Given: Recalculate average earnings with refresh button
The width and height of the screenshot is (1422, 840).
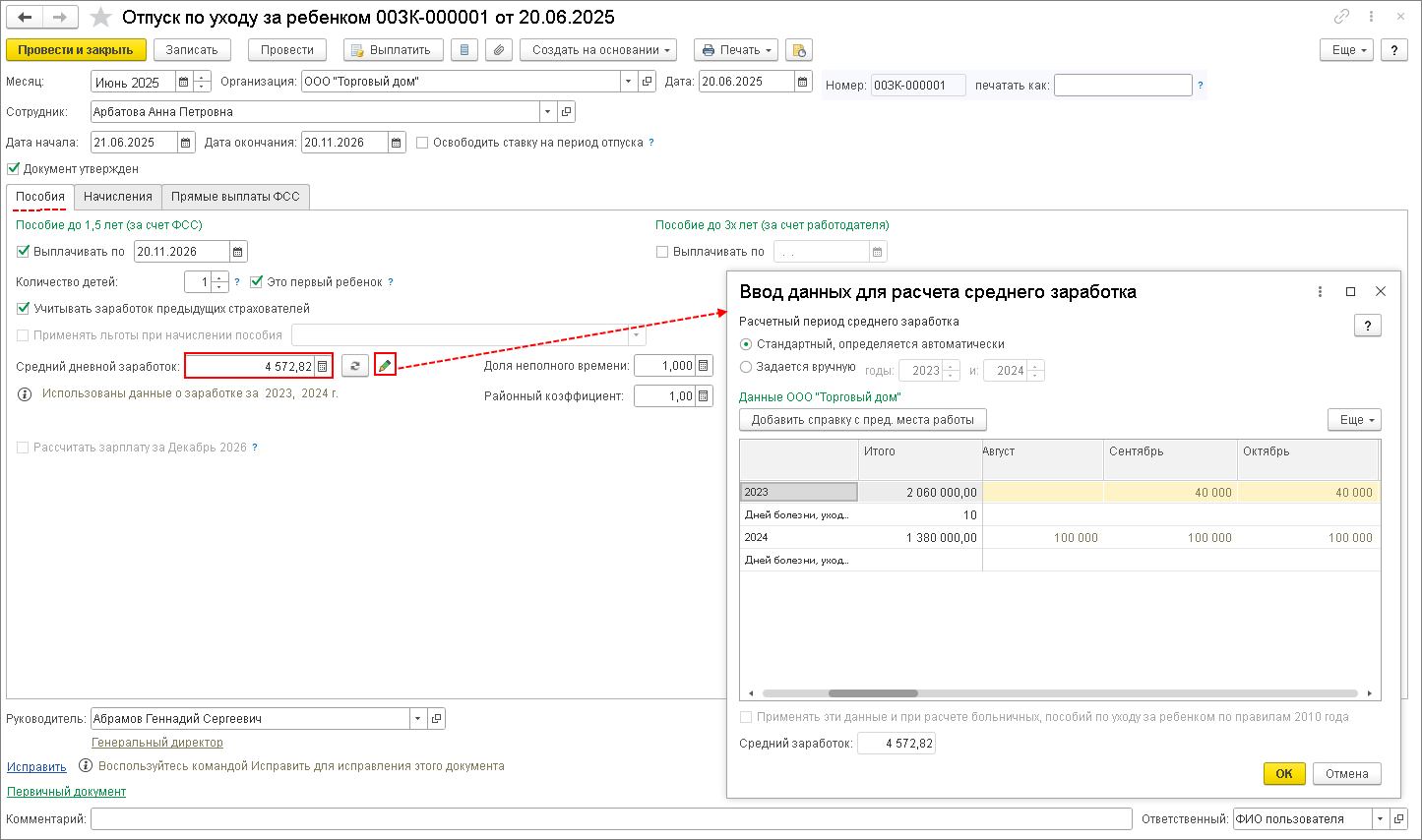Looking at the screenshot, I should point(355,366).
